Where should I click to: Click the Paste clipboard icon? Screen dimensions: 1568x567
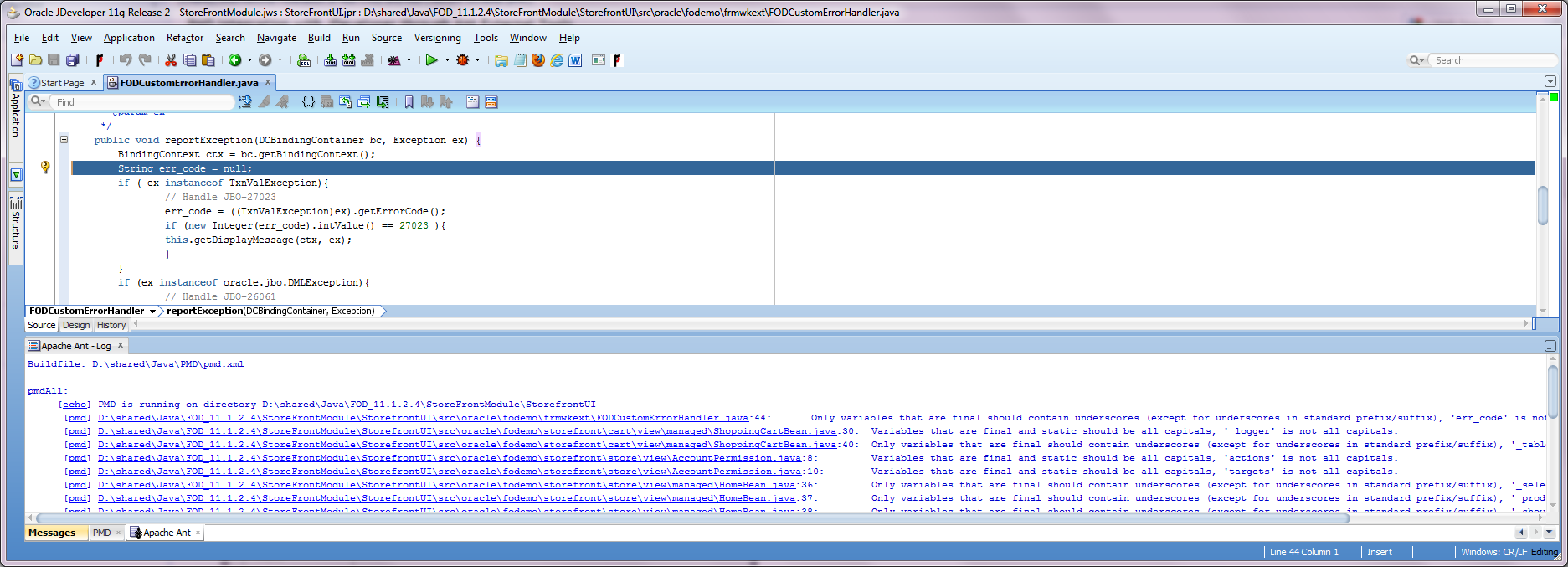[x=208, y=60]
